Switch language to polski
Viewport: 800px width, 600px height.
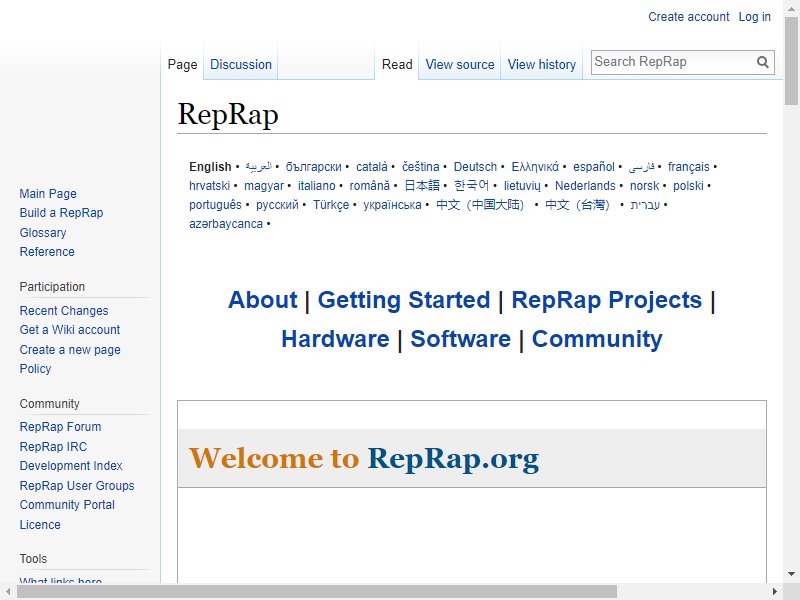[x=688, y=186]
